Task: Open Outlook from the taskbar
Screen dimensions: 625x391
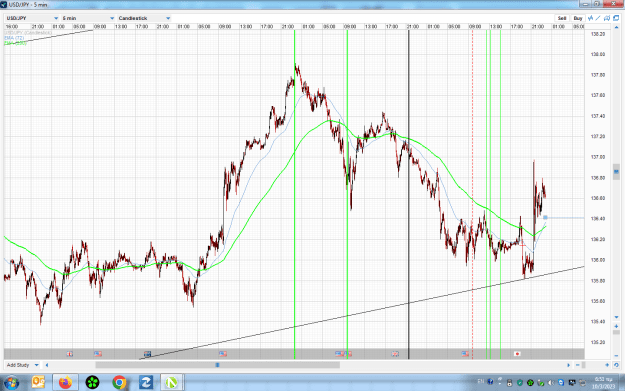Action: pyautogui.click(x=38, y=382)
